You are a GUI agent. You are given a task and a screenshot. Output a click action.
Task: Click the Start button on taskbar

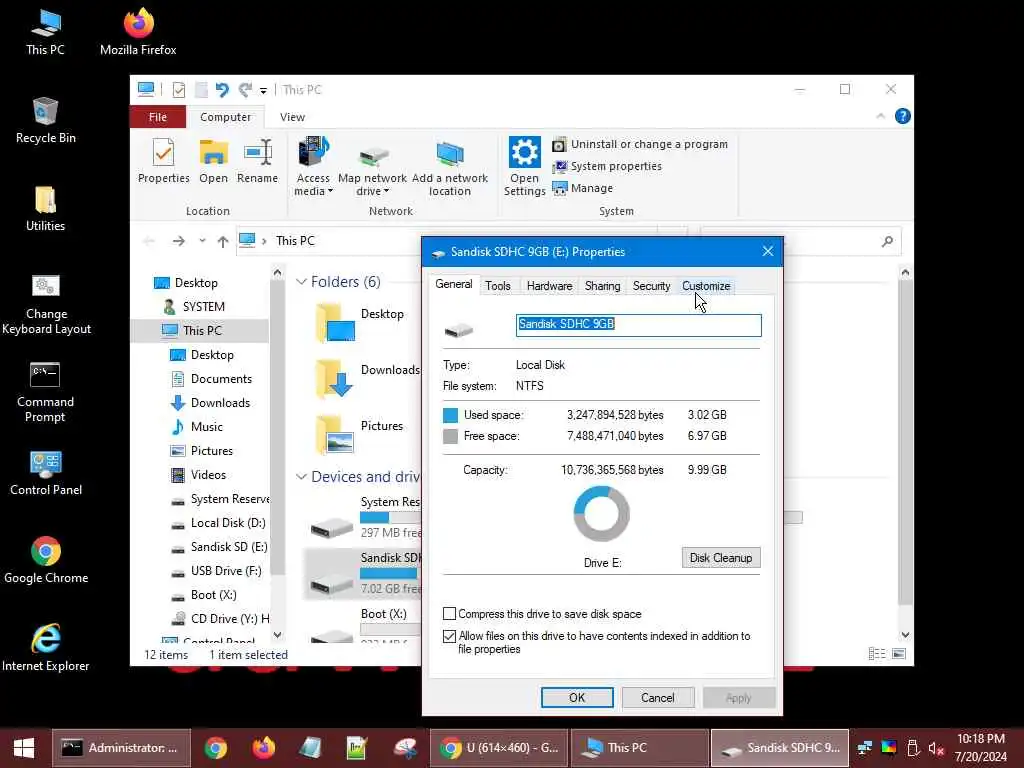click(24, 748)
